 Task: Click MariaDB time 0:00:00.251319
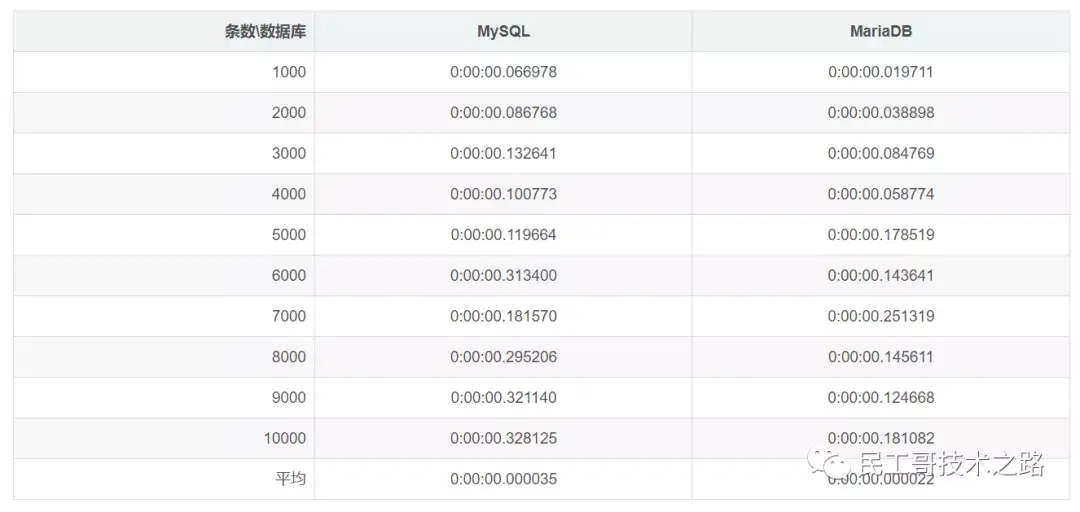pyautogui.click(x=880, y=316)
